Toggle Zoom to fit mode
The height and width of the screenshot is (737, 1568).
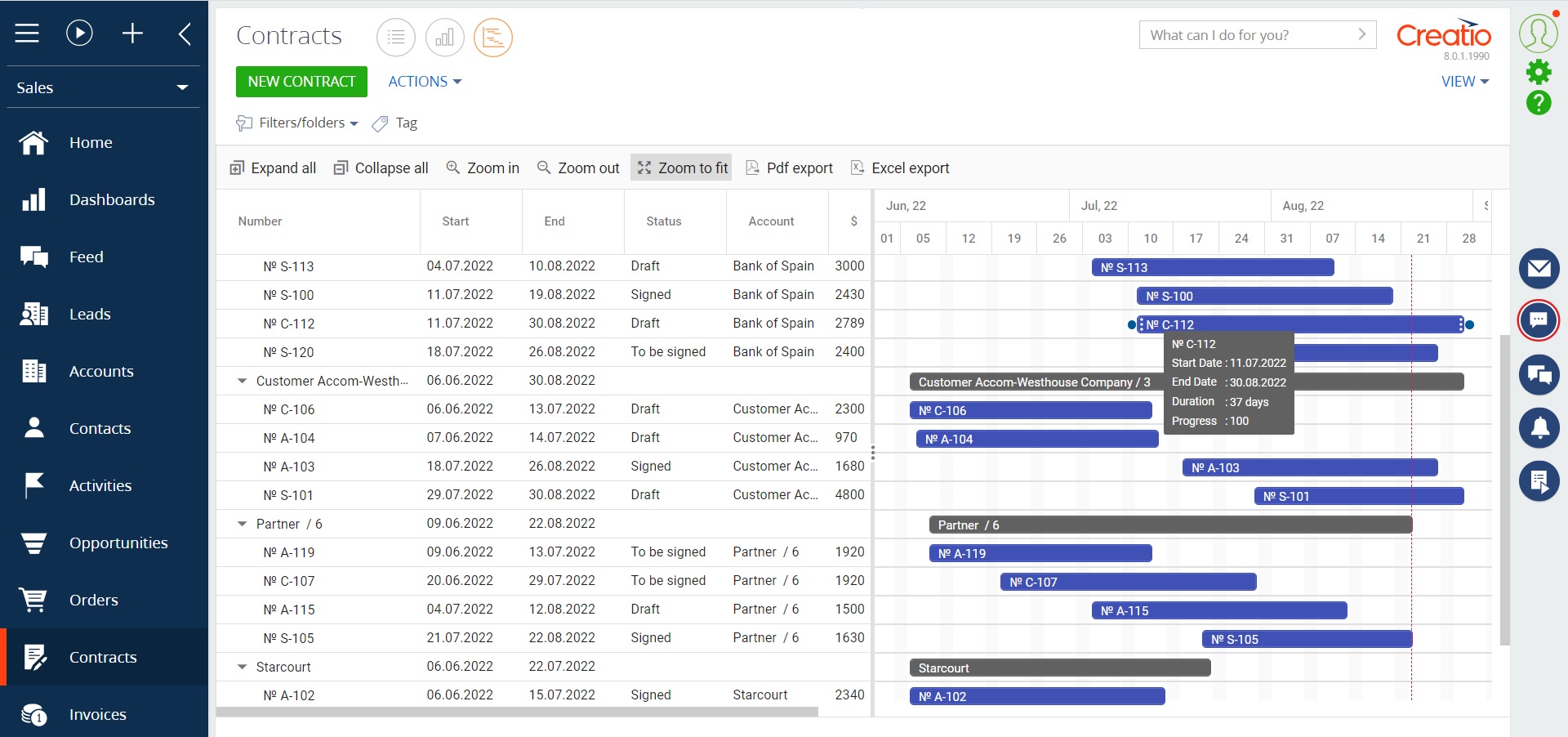(681, 167)
